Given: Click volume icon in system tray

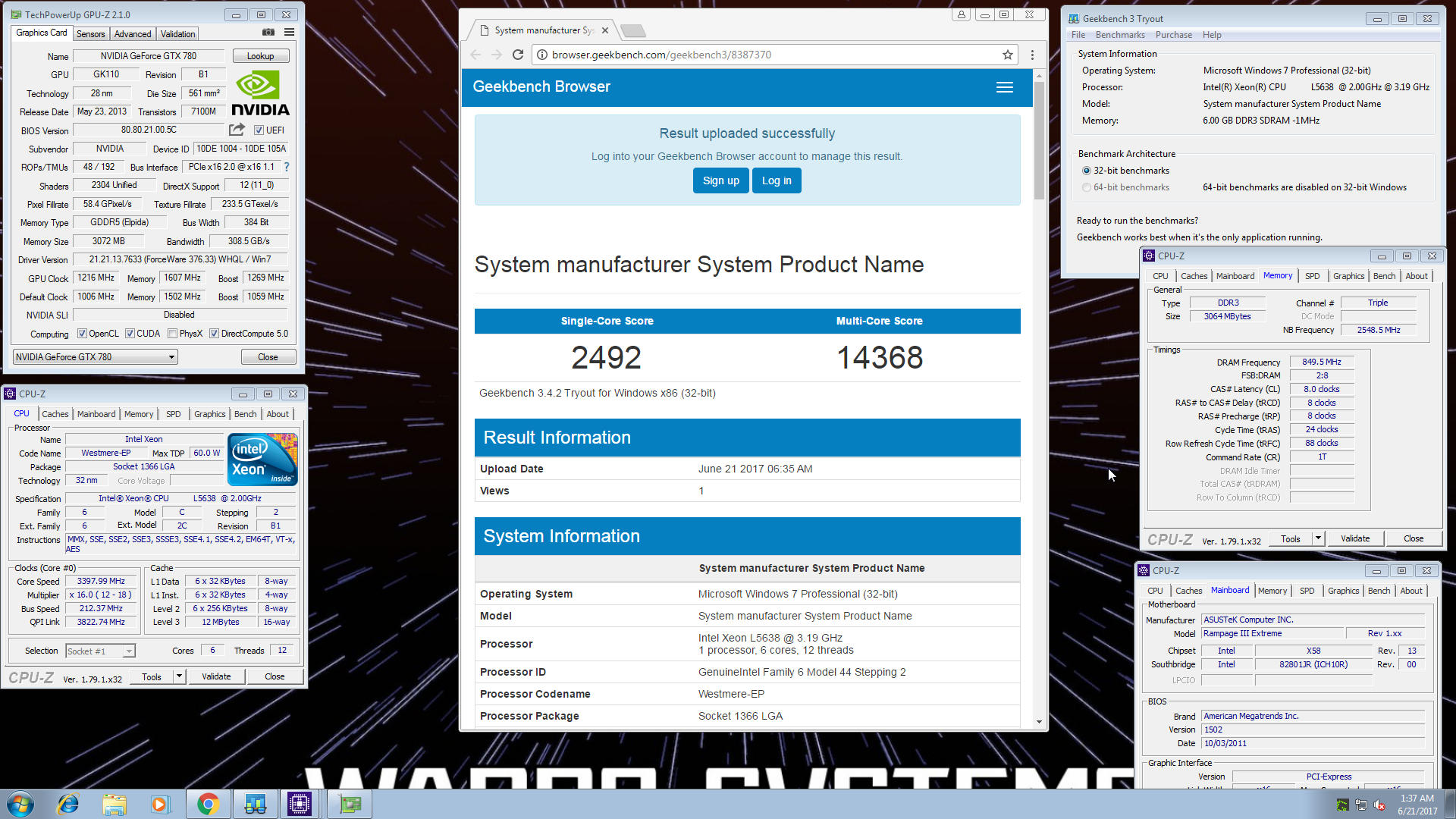Looking at the screenshot, I should pos(1379,805).
